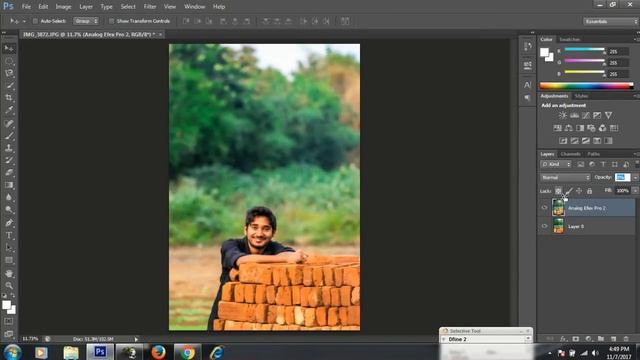Open the Move tool preset picker arrow
The width and height of the screenshot is (640, 360).
(24, 21)
